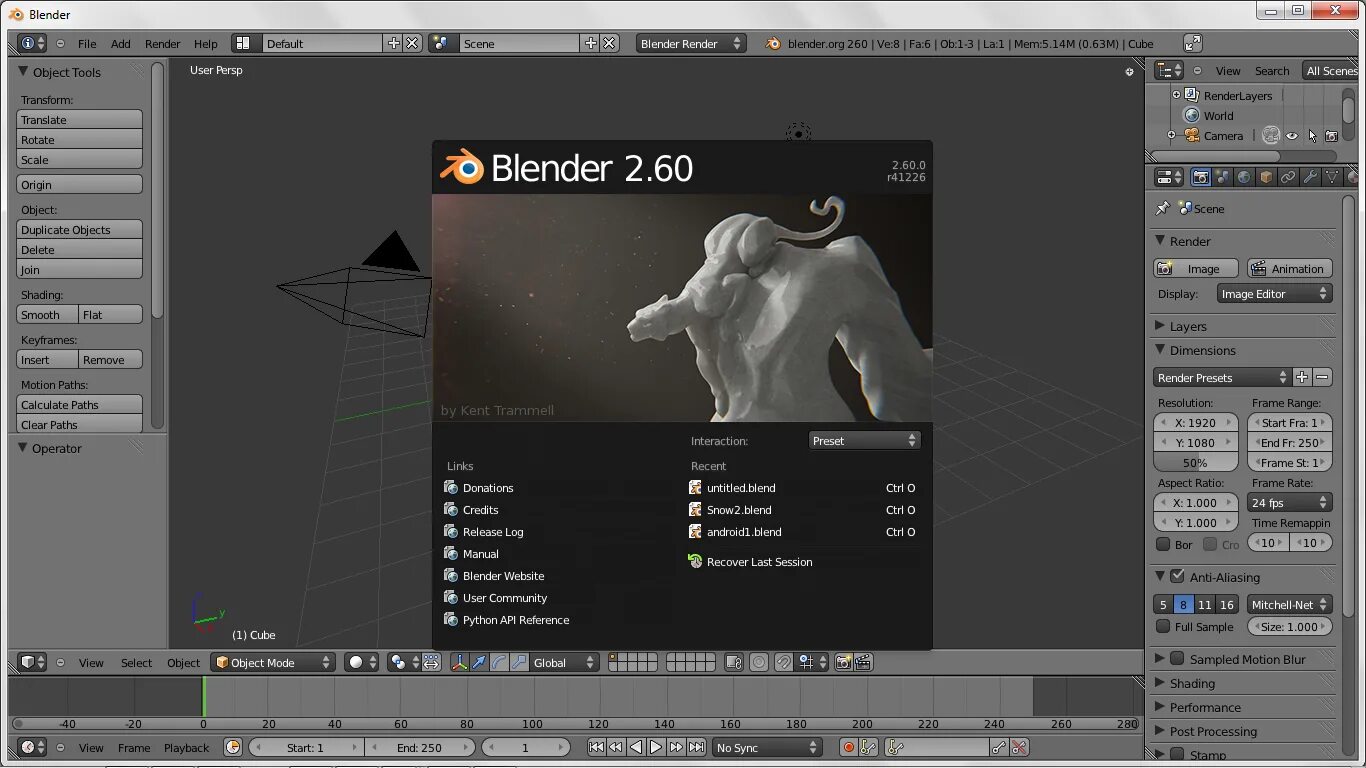Screen dimensions: 1366x768
Task: Open the World properties tab (globe icon)
Action: [x=1244, y=177]
